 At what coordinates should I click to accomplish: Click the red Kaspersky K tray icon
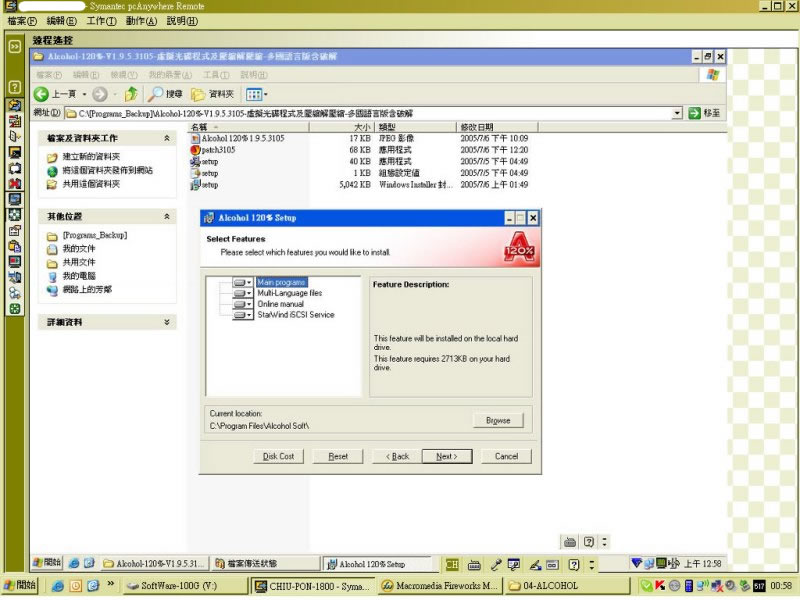660,586
